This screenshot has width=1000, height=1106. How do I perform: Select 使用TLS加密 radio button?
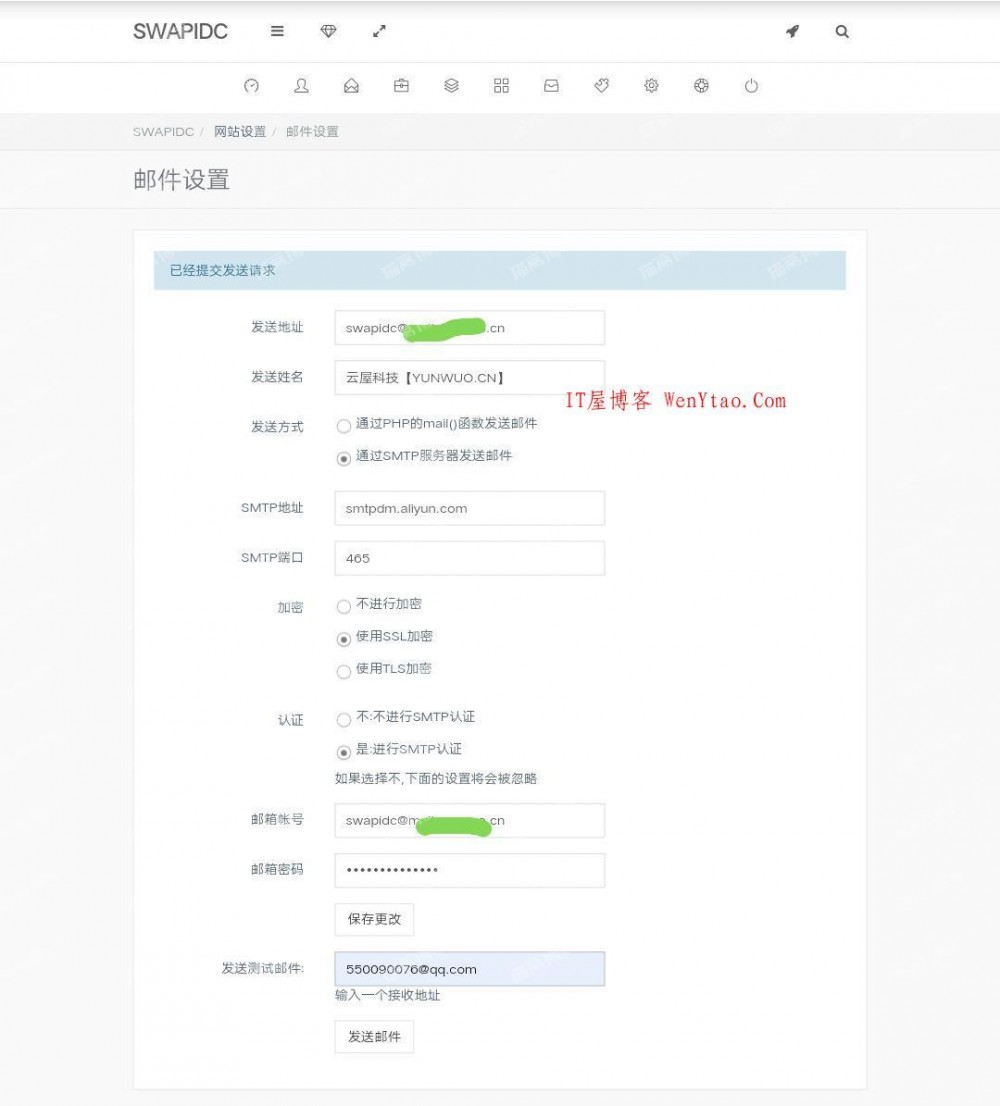344,671
